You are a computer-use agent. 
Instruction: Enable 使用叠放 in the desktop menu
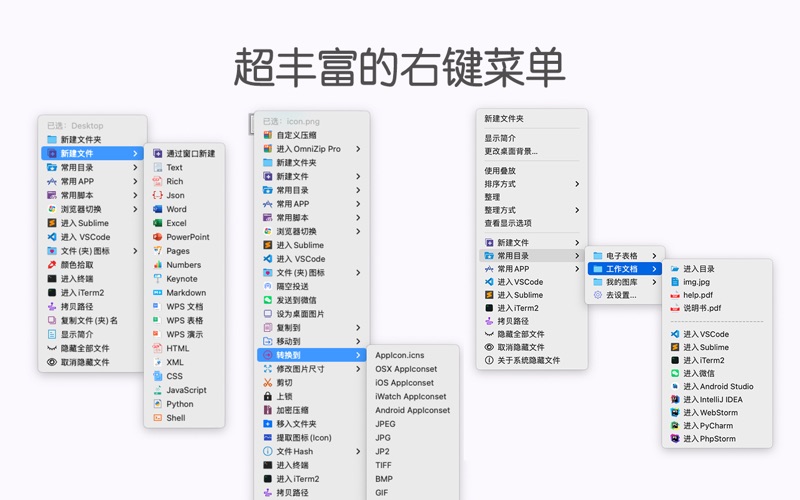(x=500, y=171)
